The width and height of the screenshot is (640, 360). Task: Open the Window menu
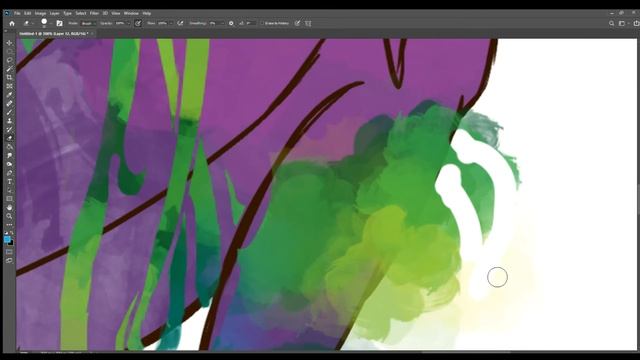tap(131, 13)
